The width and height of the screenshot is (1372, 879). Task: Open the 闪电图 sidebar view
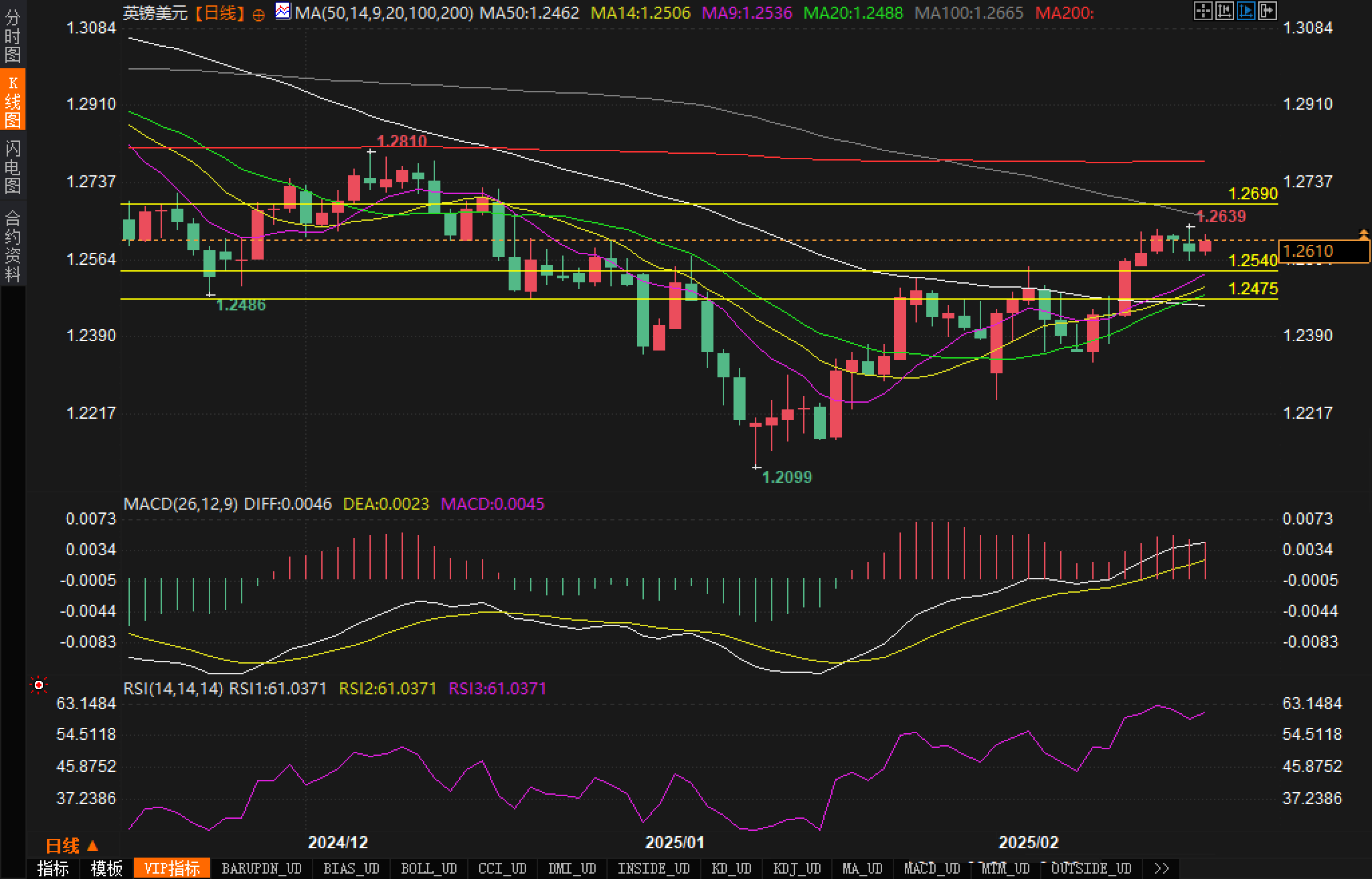(12, 166)
